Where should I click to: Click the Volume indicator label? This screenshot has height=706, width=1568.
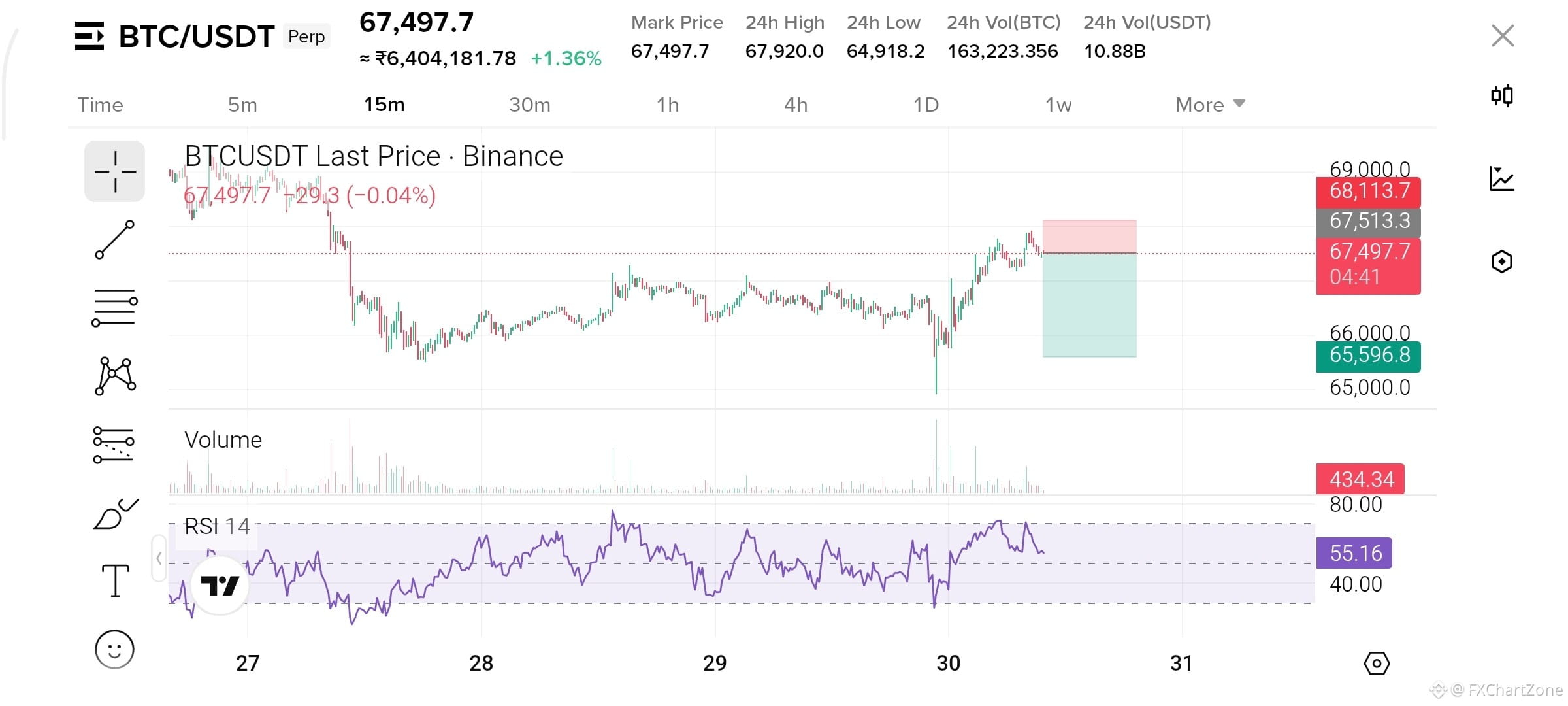coord(223,440)
